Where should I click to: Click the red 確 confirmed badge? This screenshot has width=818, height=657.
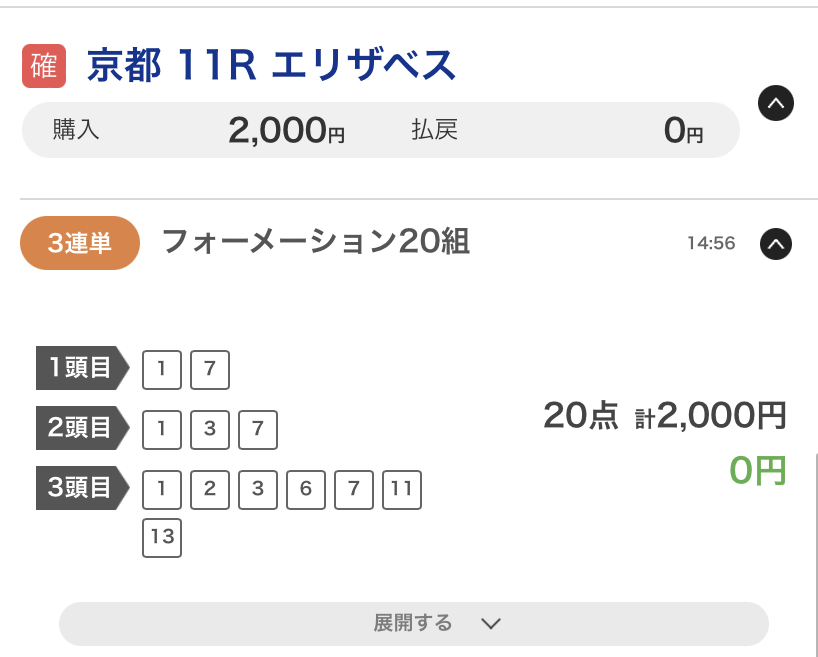click(x=44, y=66)
